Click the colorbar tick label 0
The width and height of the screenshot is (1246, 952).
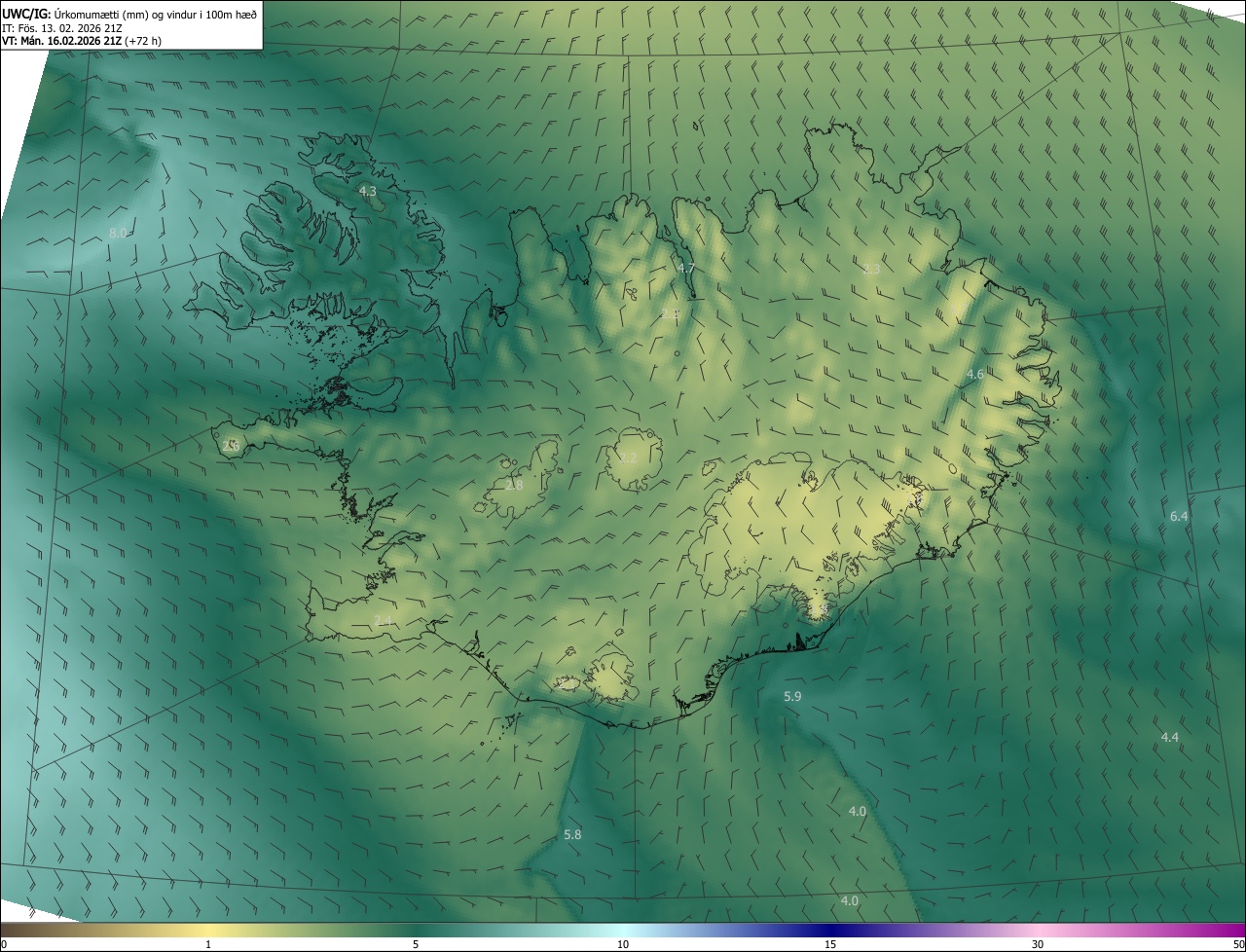click(4, 944)
